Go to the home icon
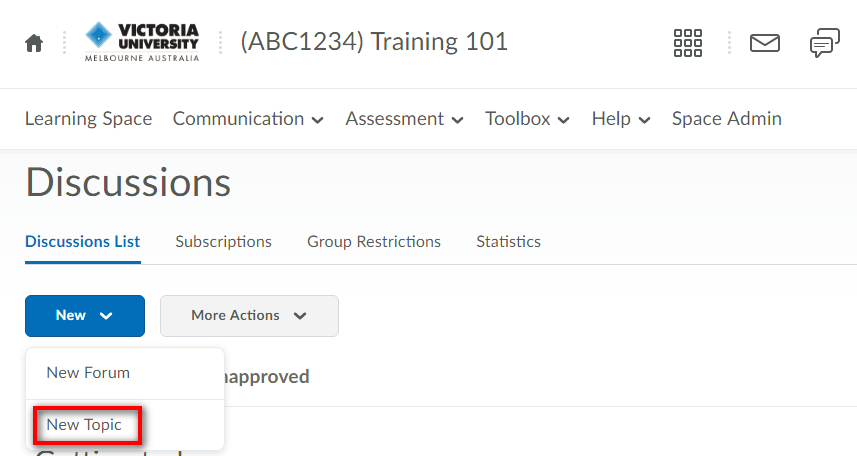The width and height of the screenshot is (857, 456). click(34, 43)
